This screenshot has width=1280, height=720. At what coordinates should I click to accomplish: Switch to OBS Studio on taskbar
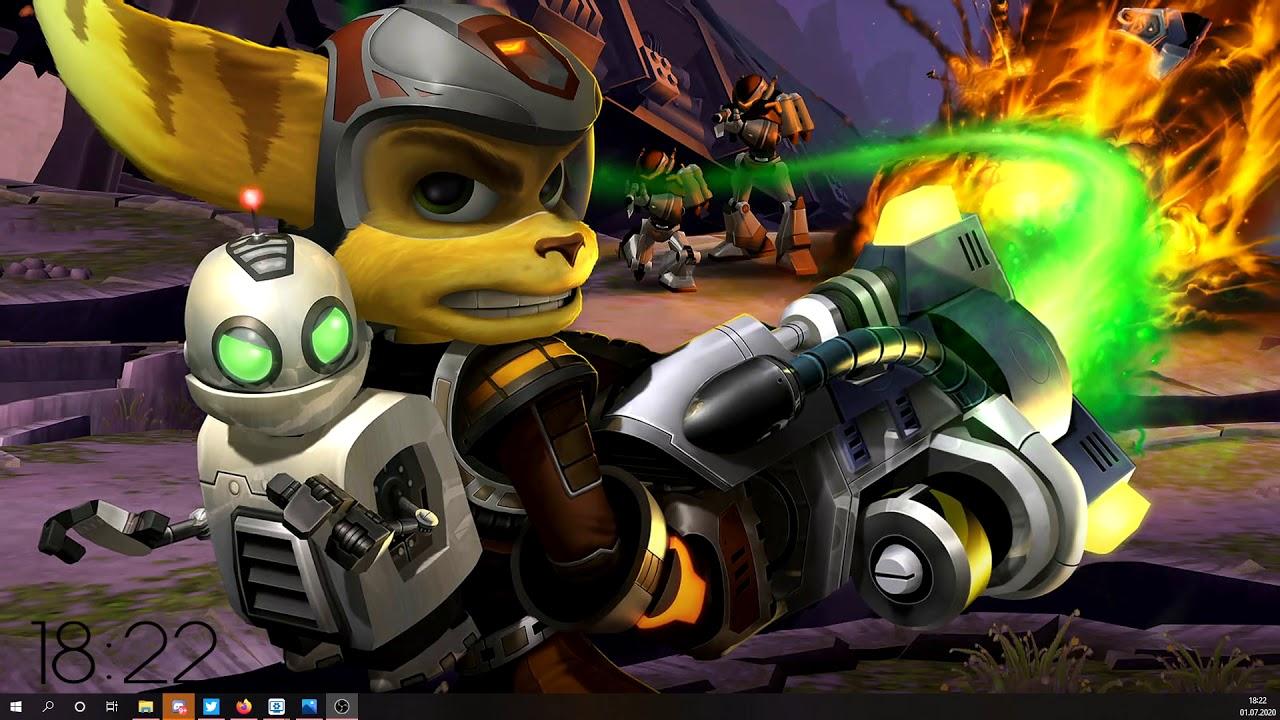pyautogui.click(x=341, y=707)
